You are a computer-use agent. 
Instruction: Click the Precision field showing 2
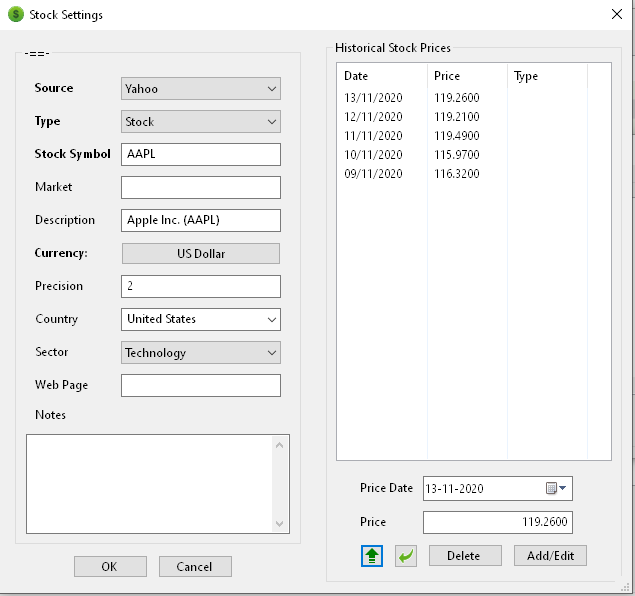pos(201,286)
